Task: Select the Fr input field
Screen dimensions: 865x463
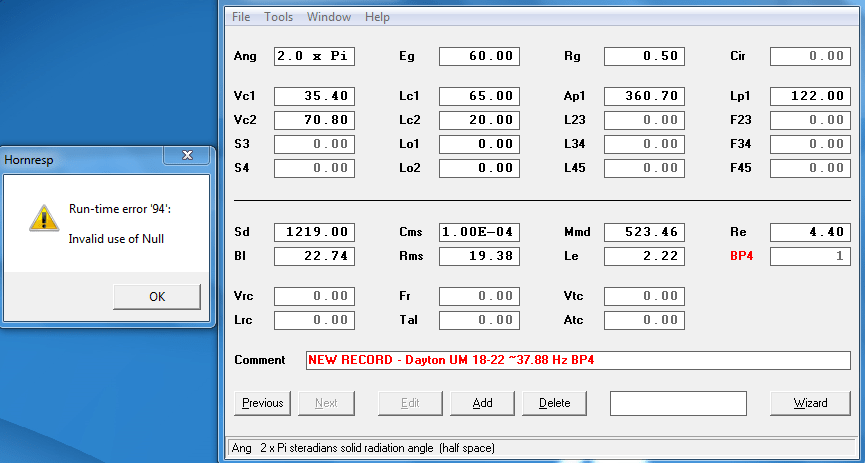Action: point(479,296)
